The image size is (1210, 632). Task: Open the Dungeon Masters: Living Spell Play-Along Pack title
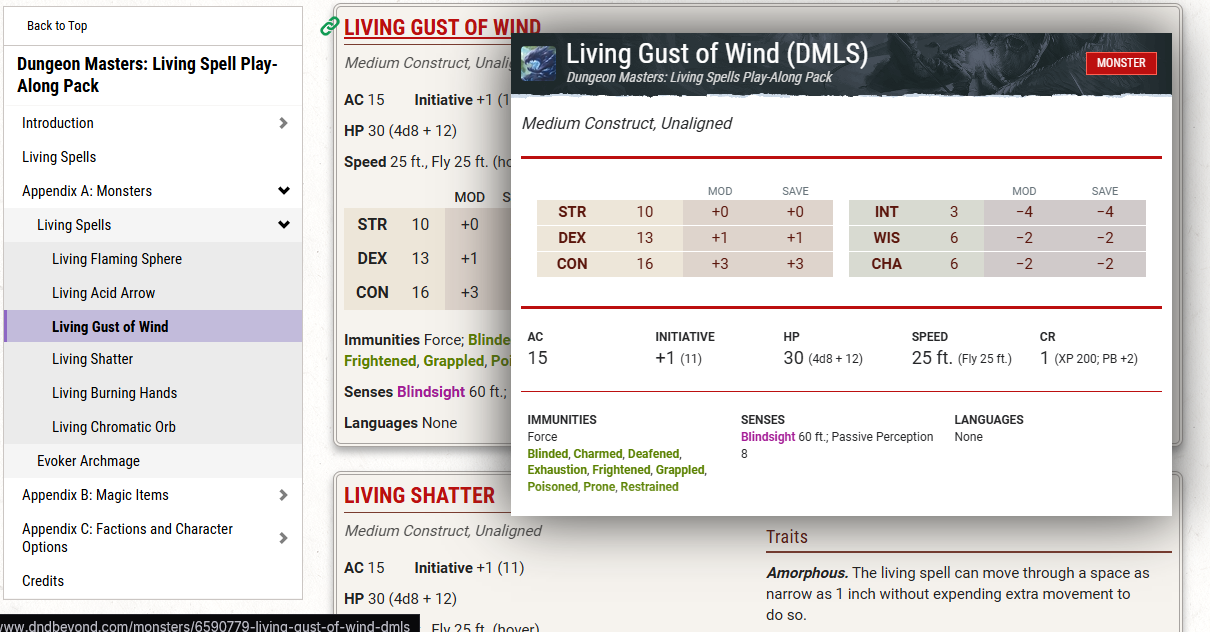[x=147, y=75]
